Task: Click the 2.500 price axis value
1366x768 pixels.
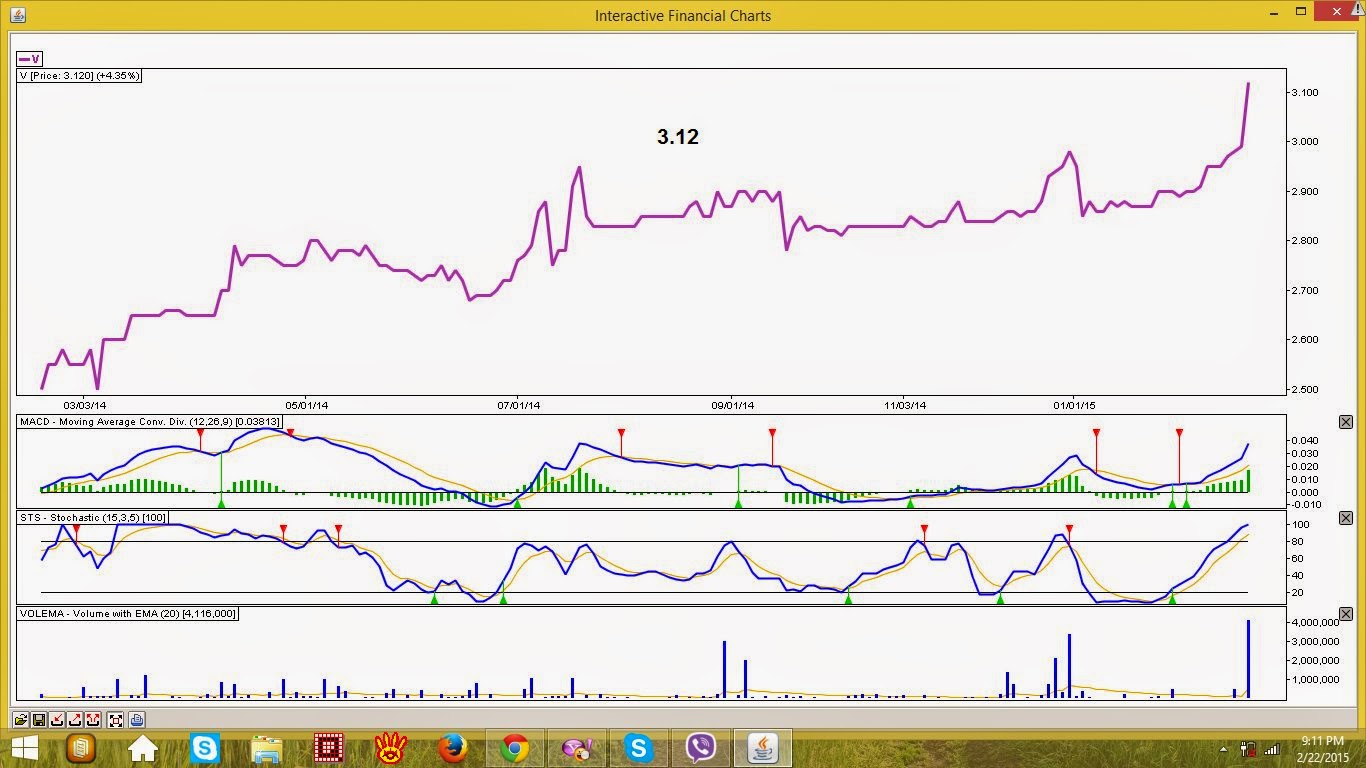Action: click(1305, 390)
